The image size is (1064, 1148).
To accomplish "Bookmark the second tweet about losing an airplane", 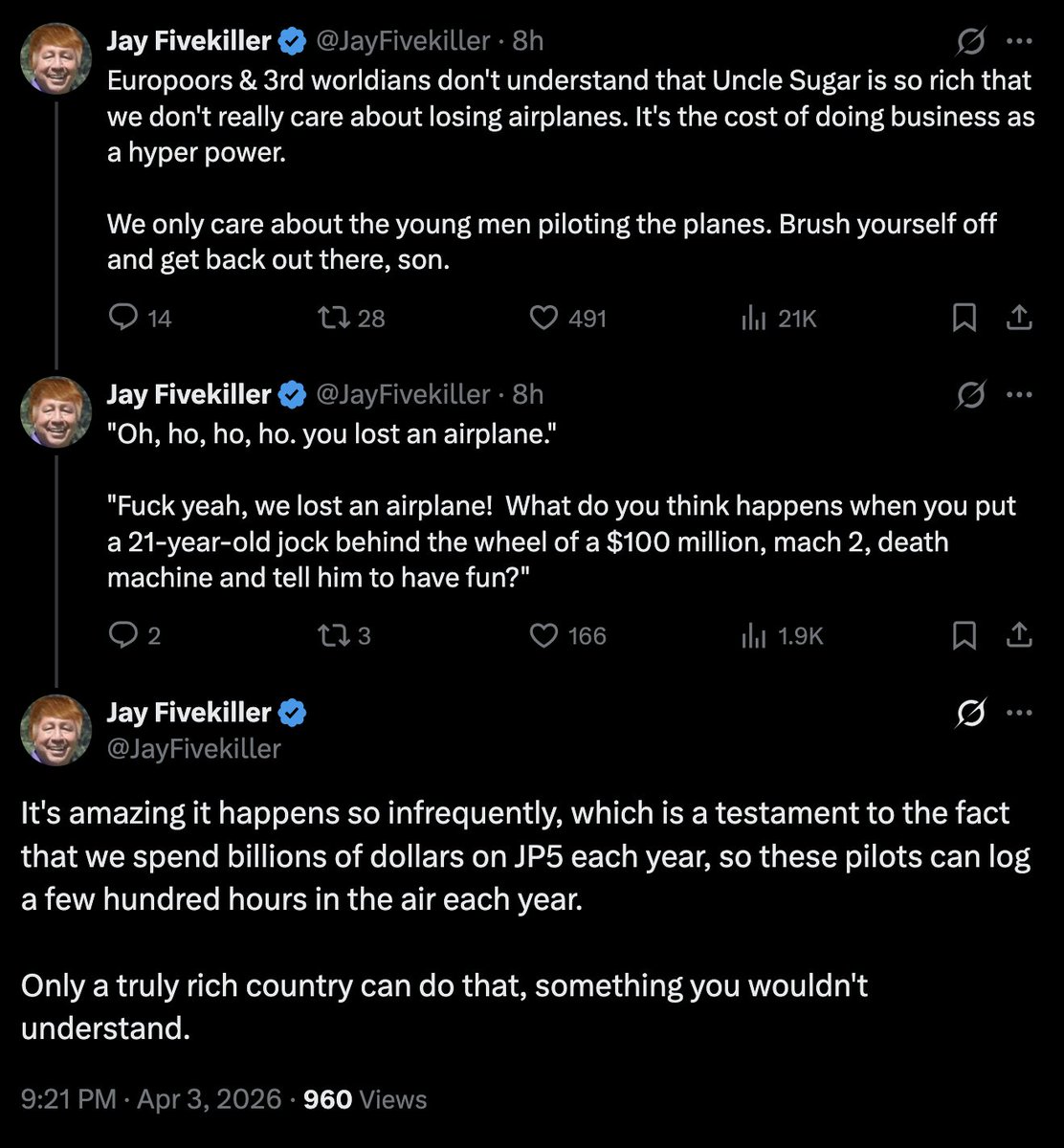I will point(964,635).
